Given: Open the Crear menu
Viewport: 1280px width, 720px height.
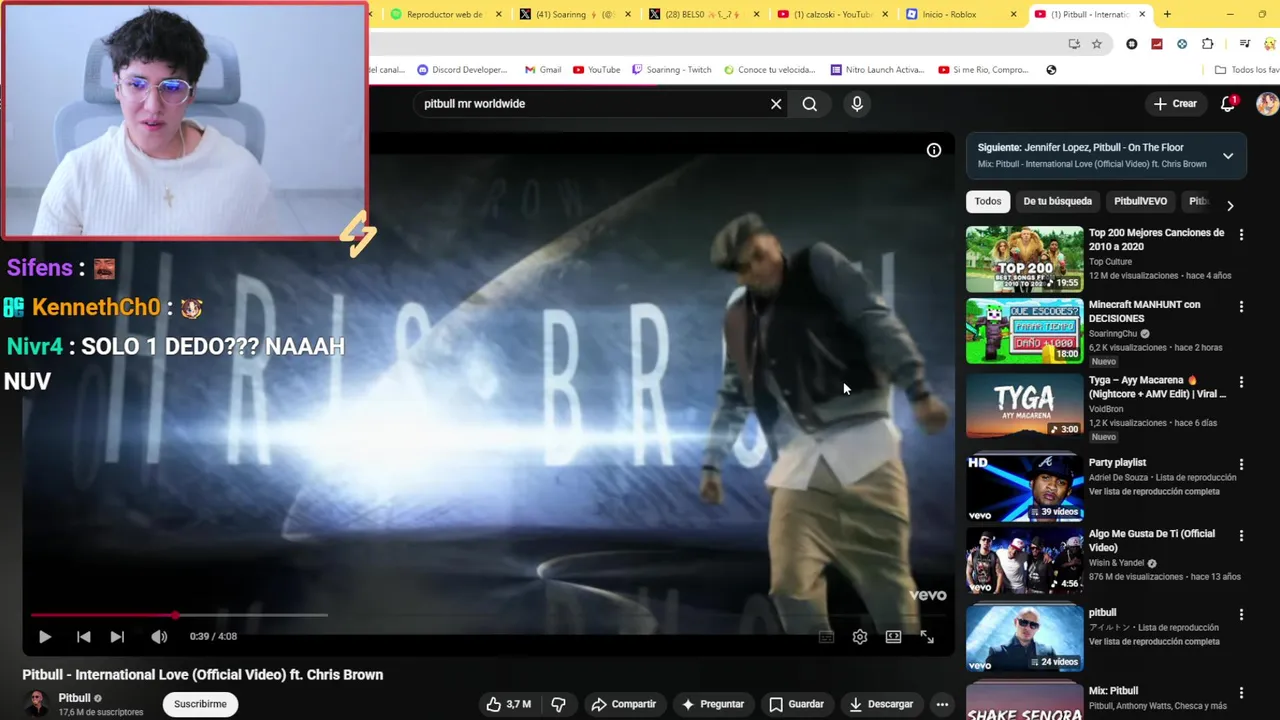Looking at the screenshot, I should (x=1175, y=104).
